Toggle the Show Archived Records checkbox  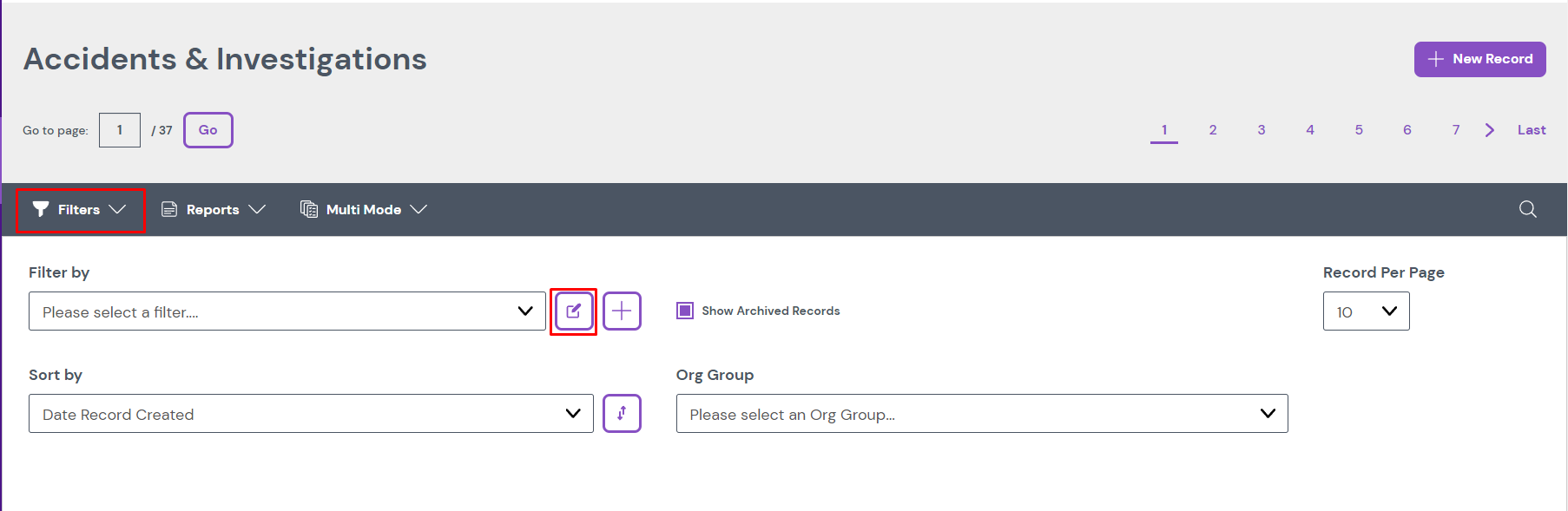(x=685, y=311)
